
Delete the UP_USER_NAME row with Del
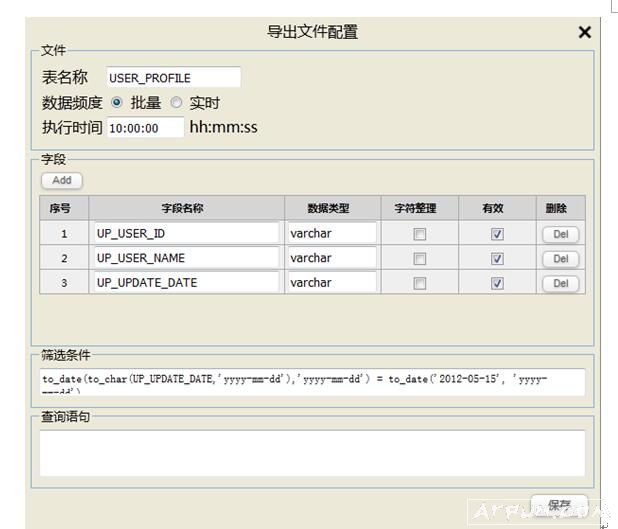(x=560, y=259)
